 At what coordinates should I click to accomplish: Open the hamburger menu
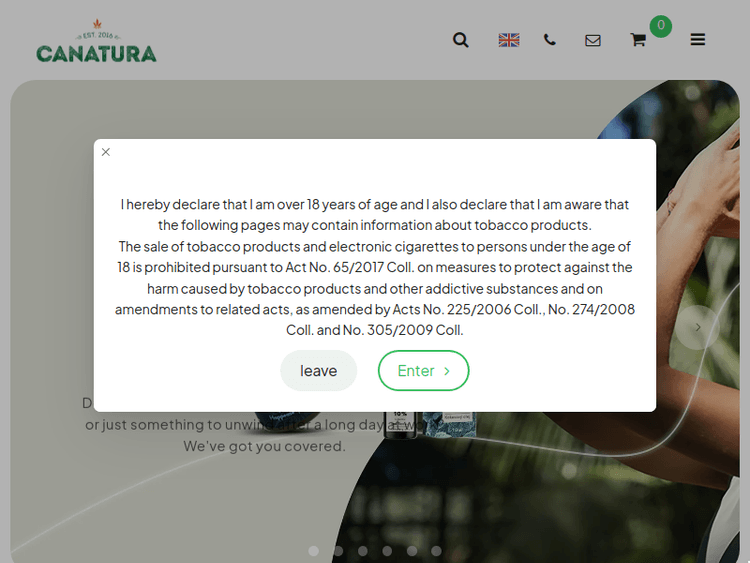[x=698, y=40]
